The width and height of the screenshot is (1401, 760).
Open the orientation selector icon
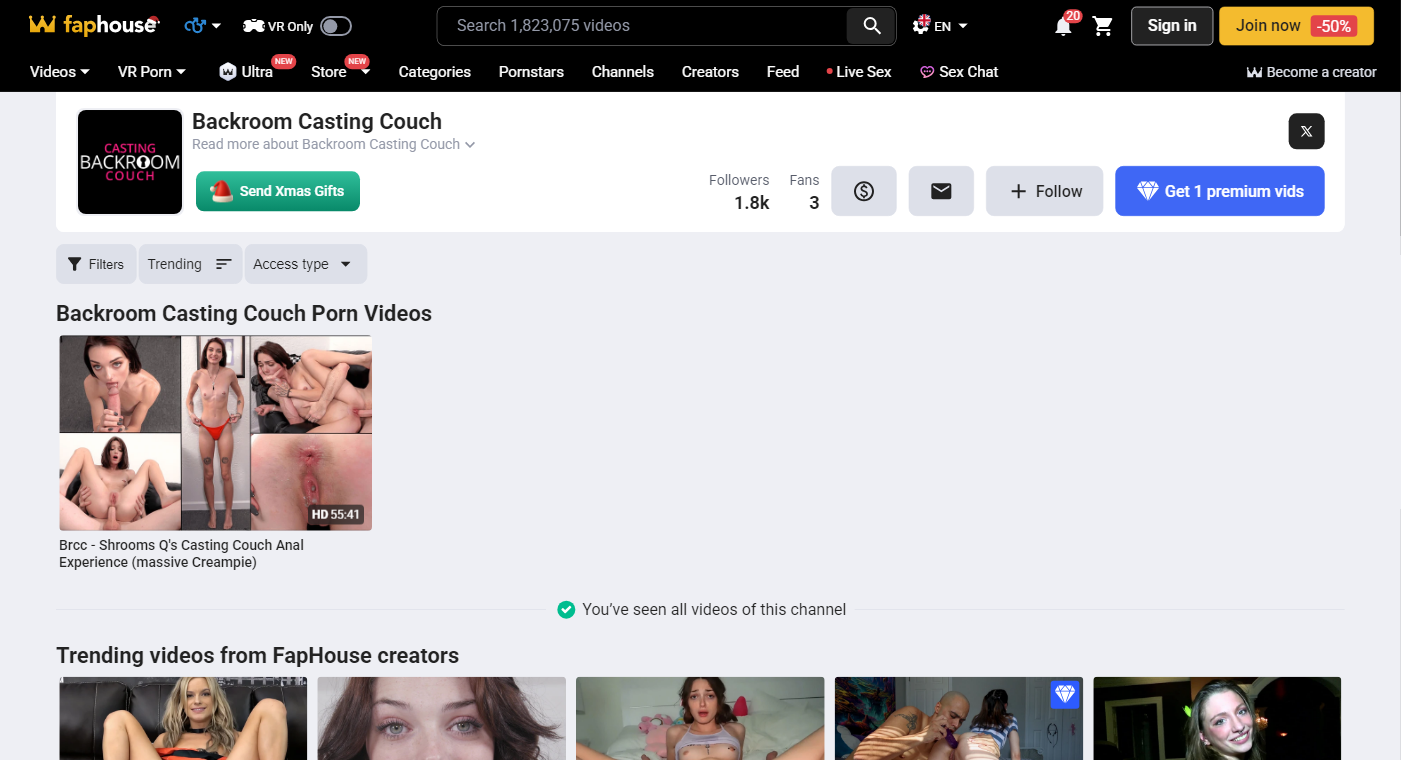(x=196, y=26)
